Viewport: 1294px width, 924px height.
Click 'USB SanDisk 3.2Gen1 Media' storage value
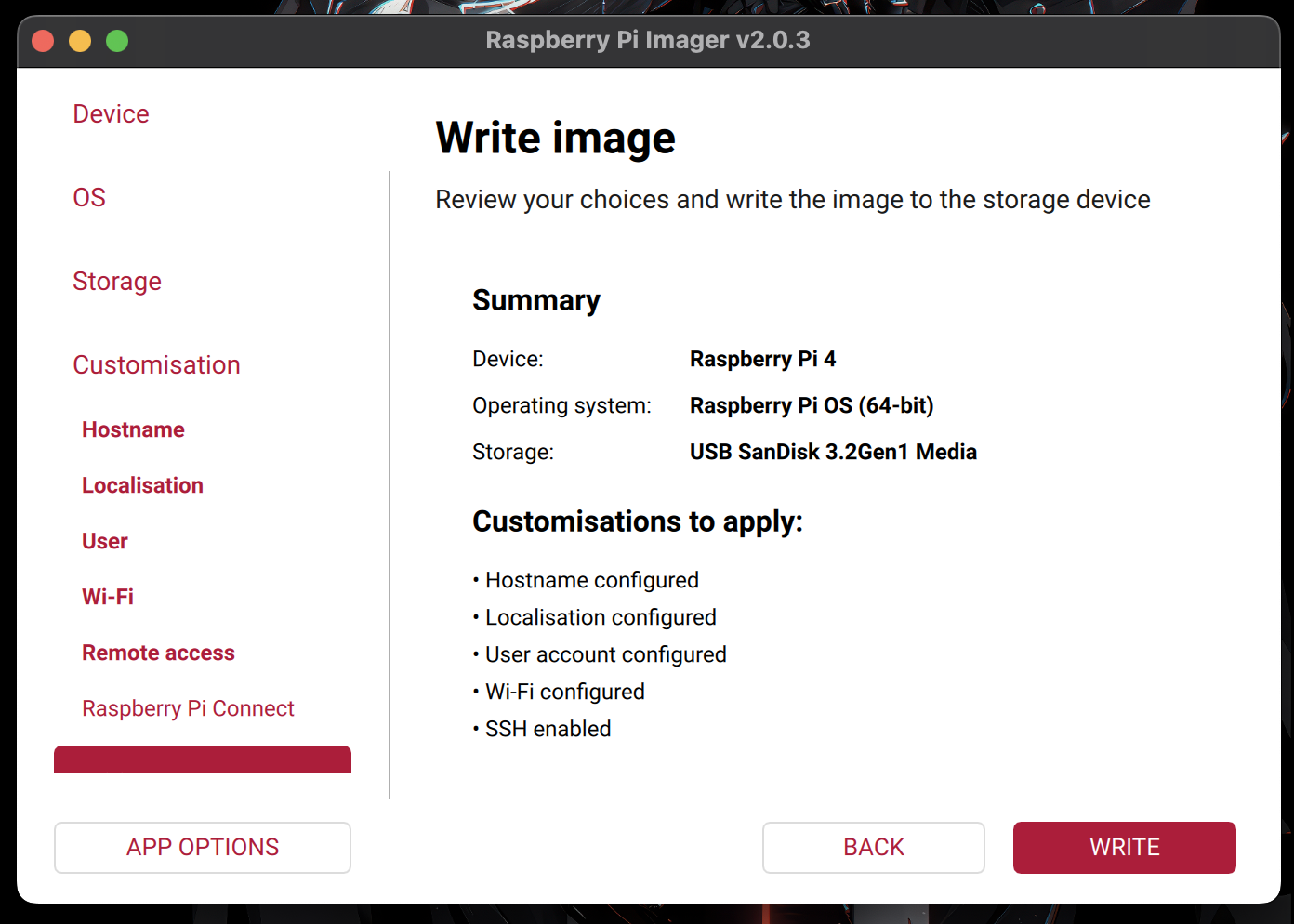[x=833, y=452]
